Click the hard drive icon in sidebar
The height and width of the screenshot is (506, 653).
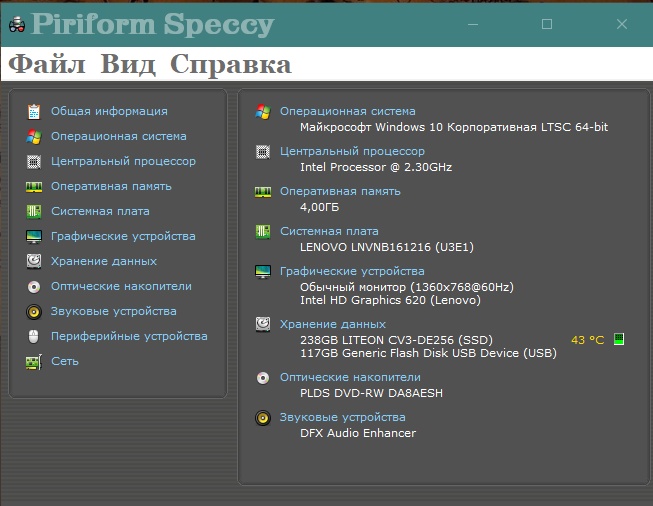(x=34, y=261)
